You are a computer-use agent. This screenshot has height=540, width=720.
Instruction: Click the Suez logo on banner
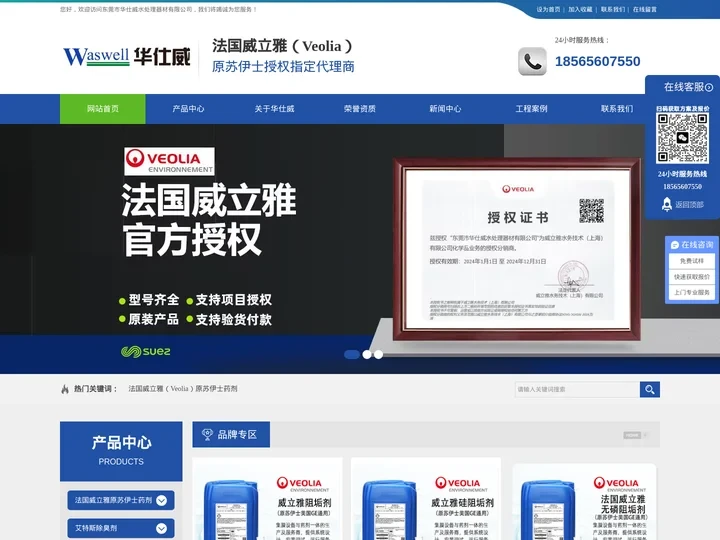point(146,352)
